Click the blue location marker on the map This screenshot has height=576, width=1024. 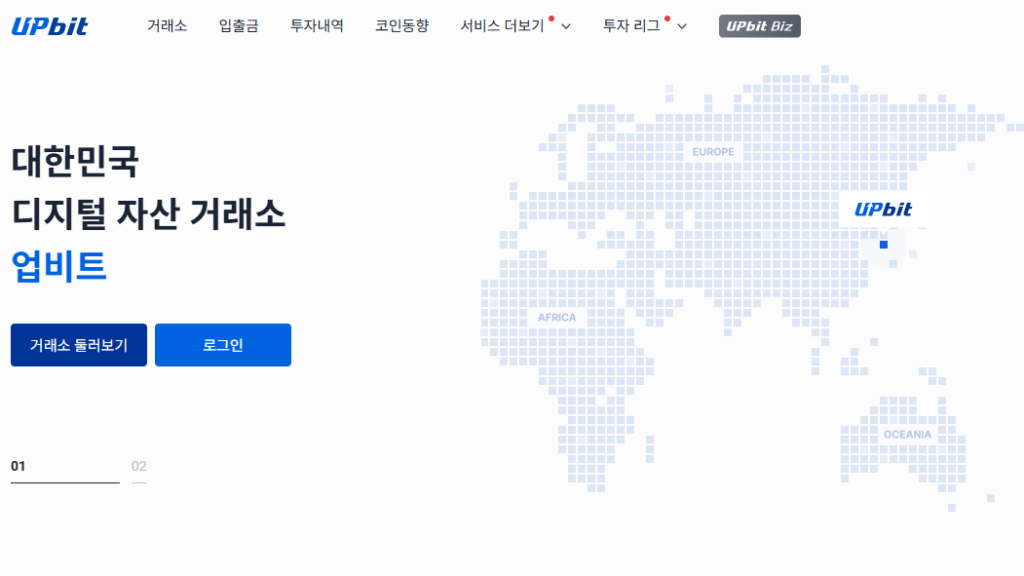883,244
